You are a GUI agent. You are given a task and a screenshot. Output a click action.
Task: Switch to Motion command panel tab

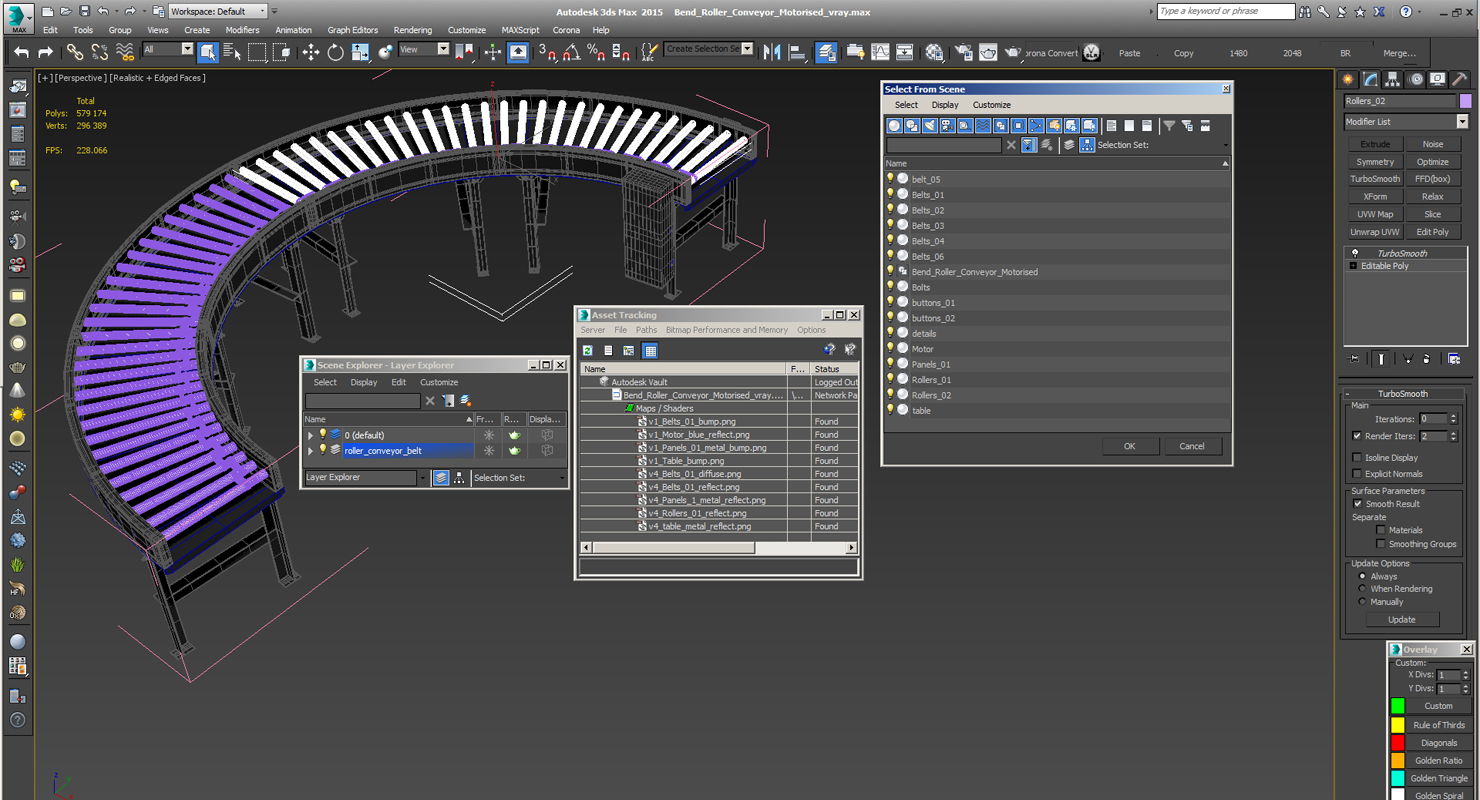click(x=1416, y=79)
